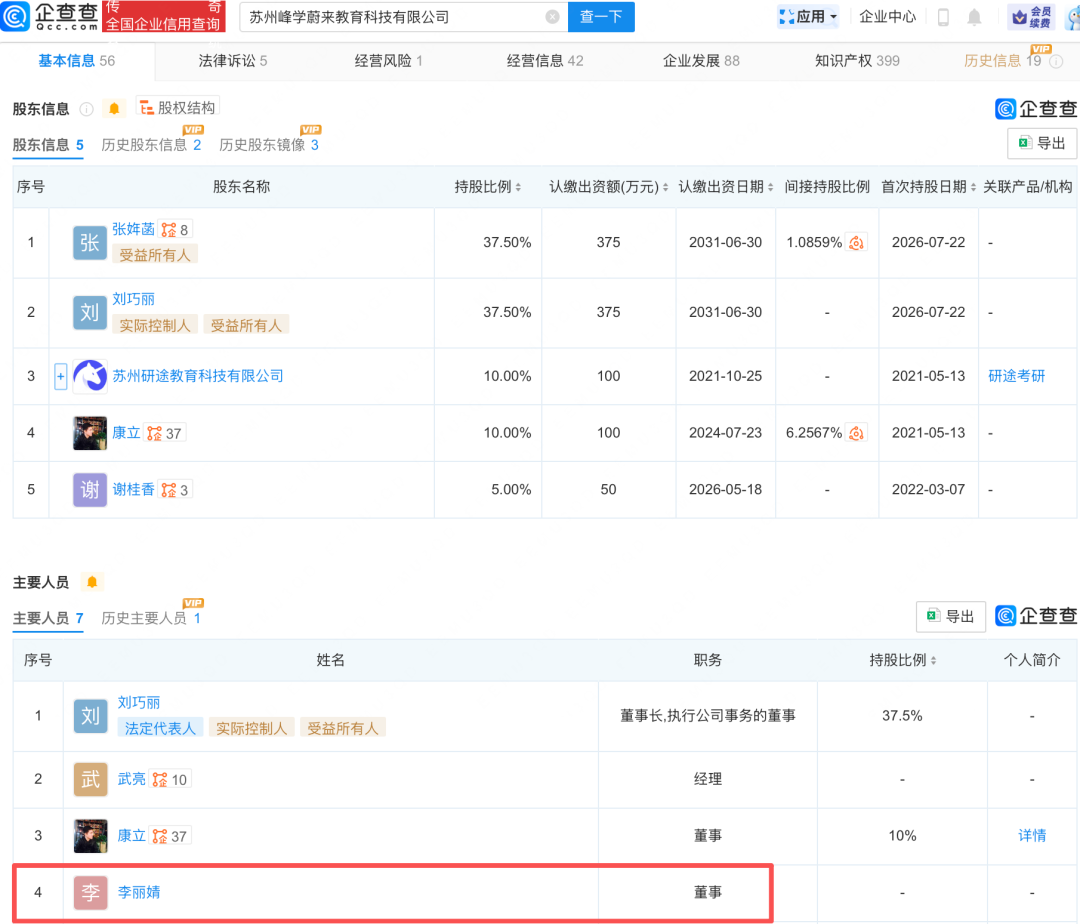Click info icon next to 股东信息 heading
Viewport: 1080px width, 924px height.
87,109
